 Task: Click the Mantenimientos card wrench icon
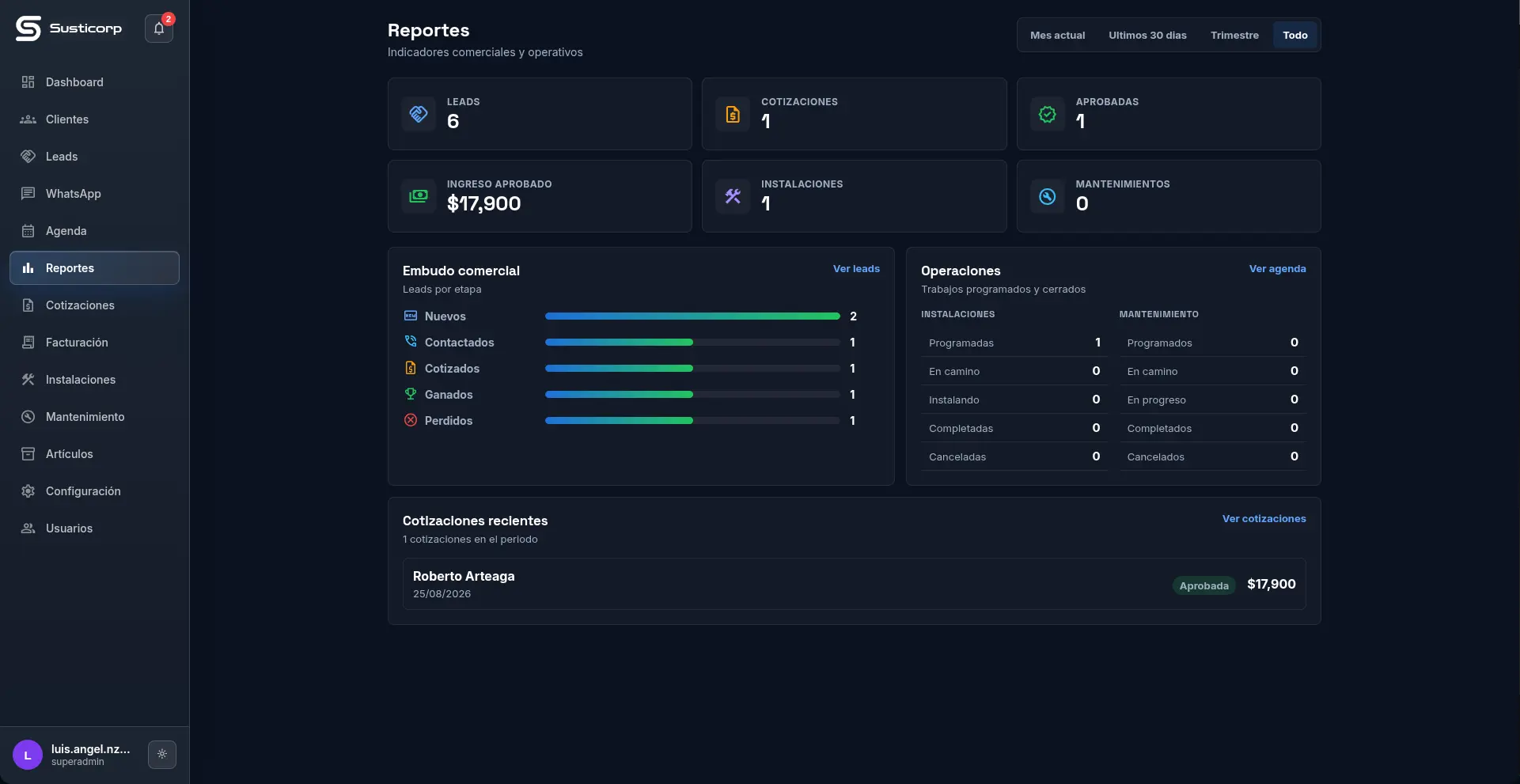1047,196
